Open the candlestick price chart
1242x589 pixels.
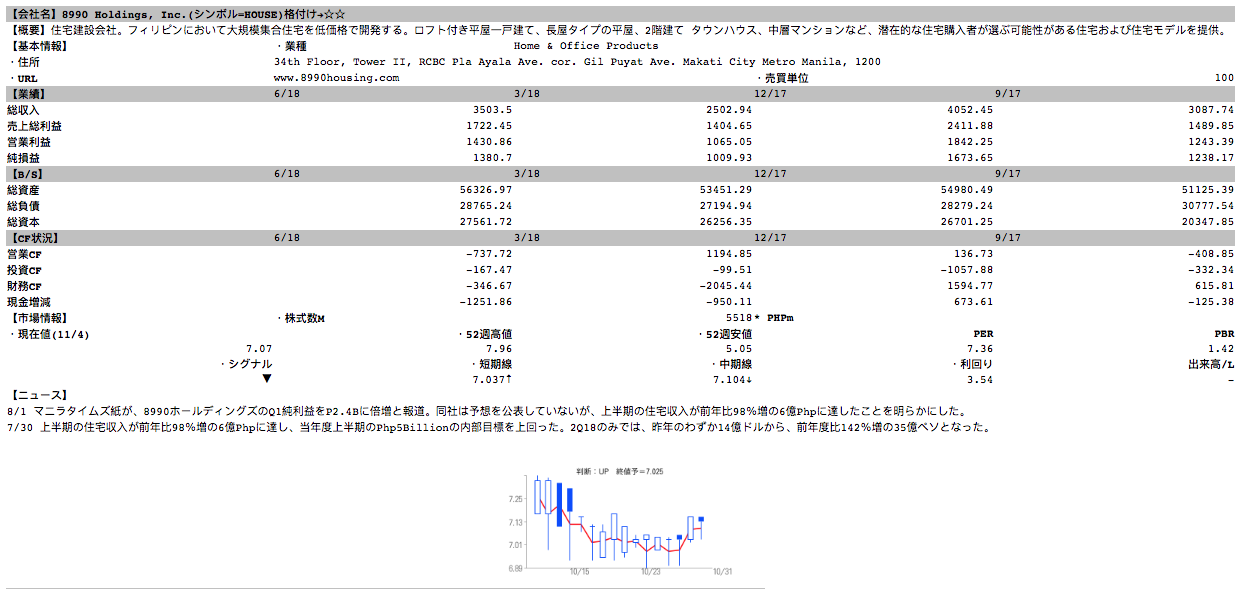click(x=621, y=522)
